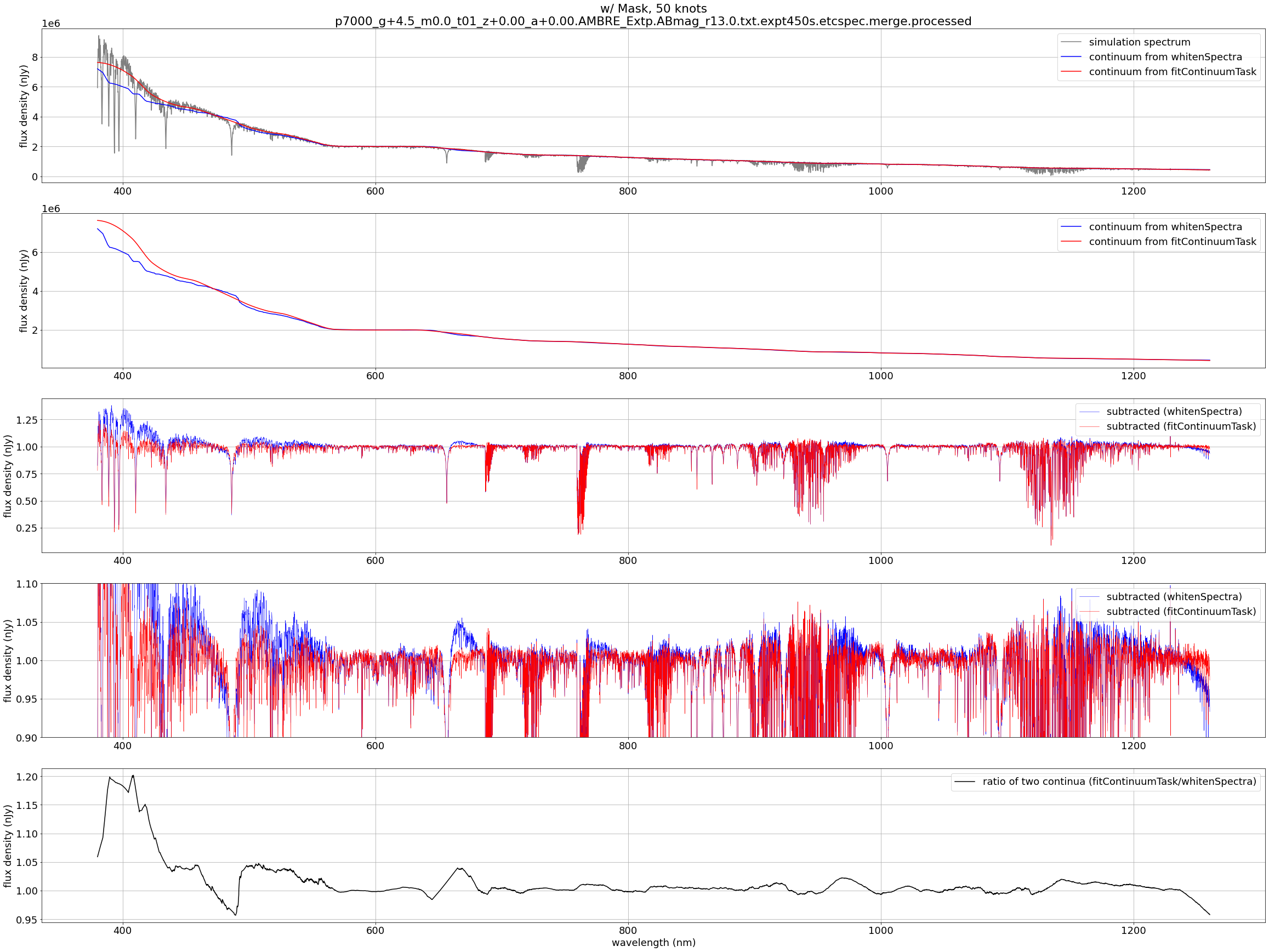Click the y-tick label 8 on top plot
This screenshot has width=1269, height=952.
35,58
